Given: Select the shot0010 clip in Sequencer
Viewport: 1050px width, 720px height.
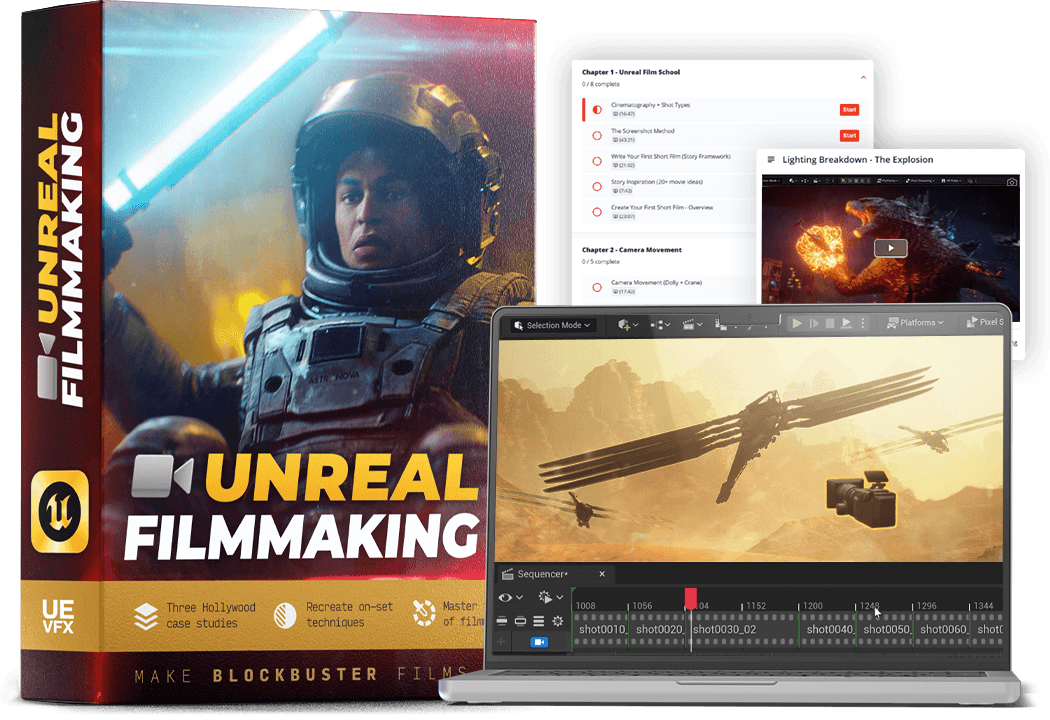Looking at the screenshot, I should coord(600,630).
